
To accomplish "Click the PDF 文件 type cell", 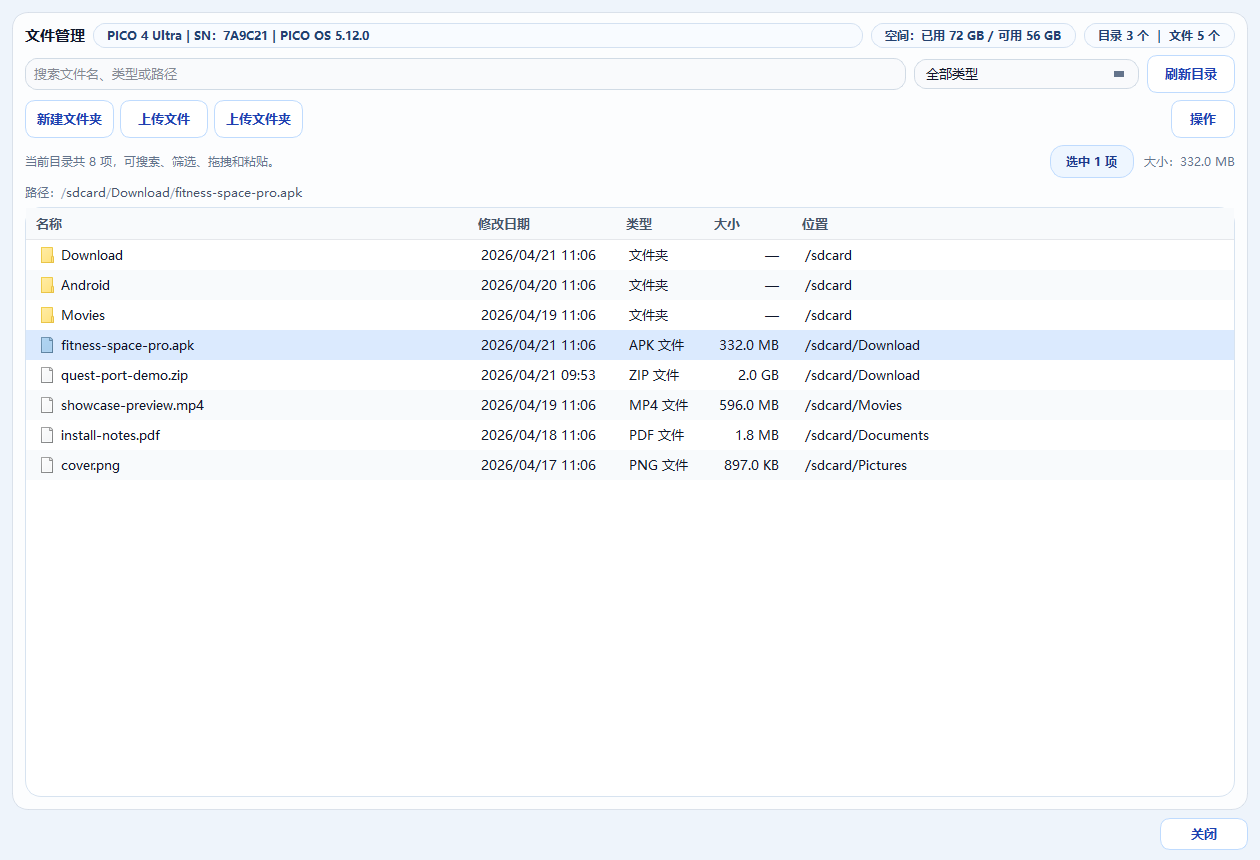I will 657,435.
